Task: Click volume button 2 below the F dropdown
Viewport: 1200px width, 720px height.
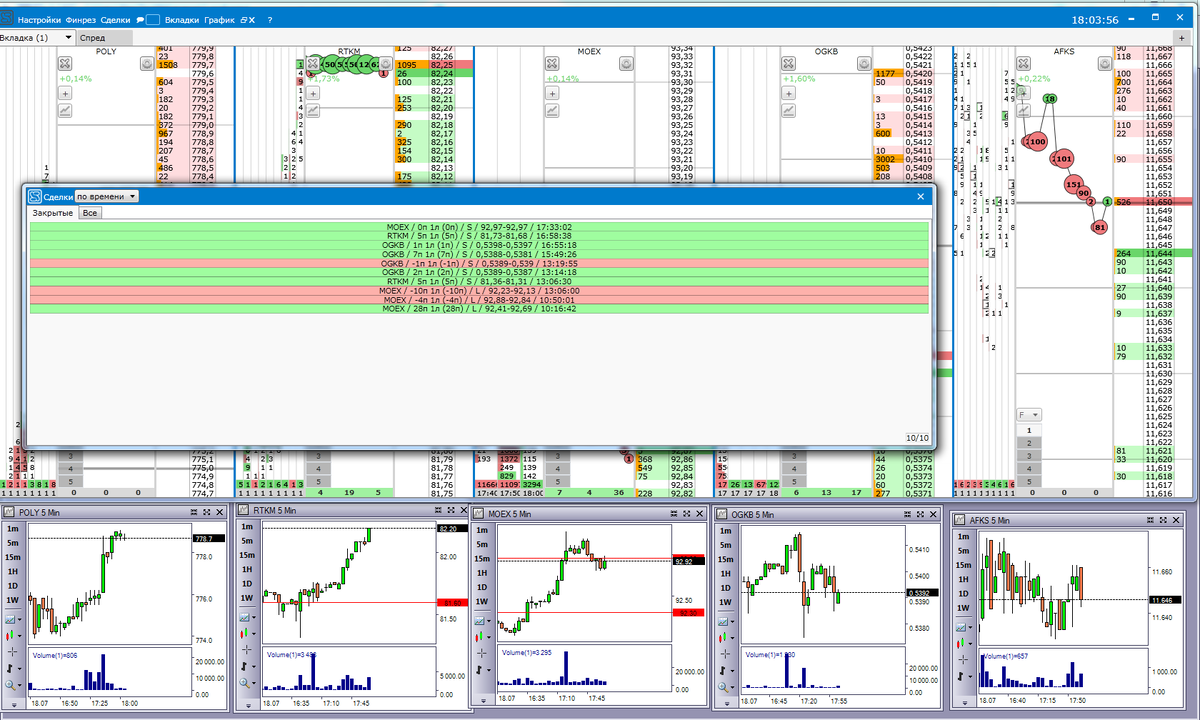Action: pyautogui.click(x=1029, y=441)
